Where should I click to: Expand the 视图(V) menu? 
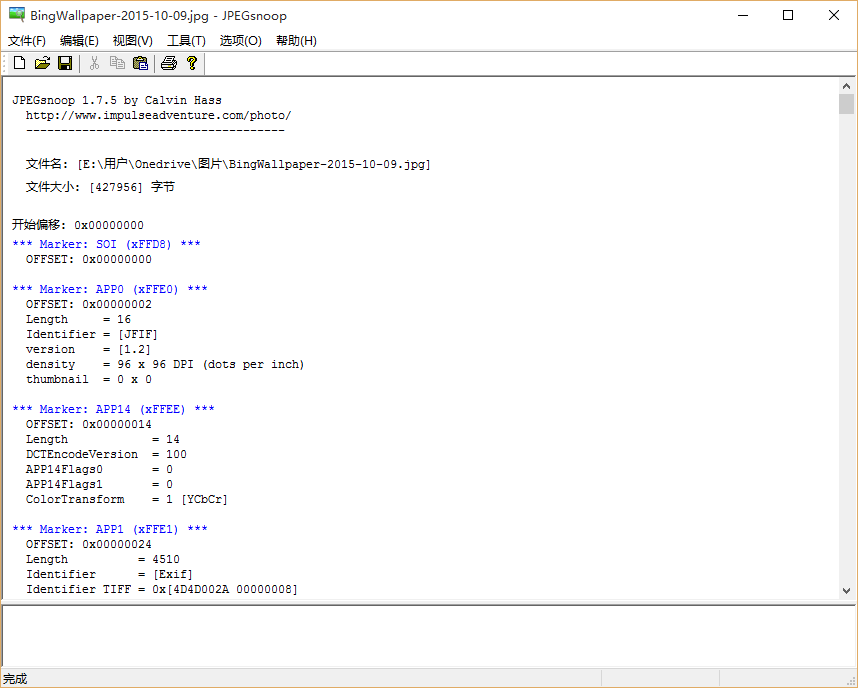(133, 41)
